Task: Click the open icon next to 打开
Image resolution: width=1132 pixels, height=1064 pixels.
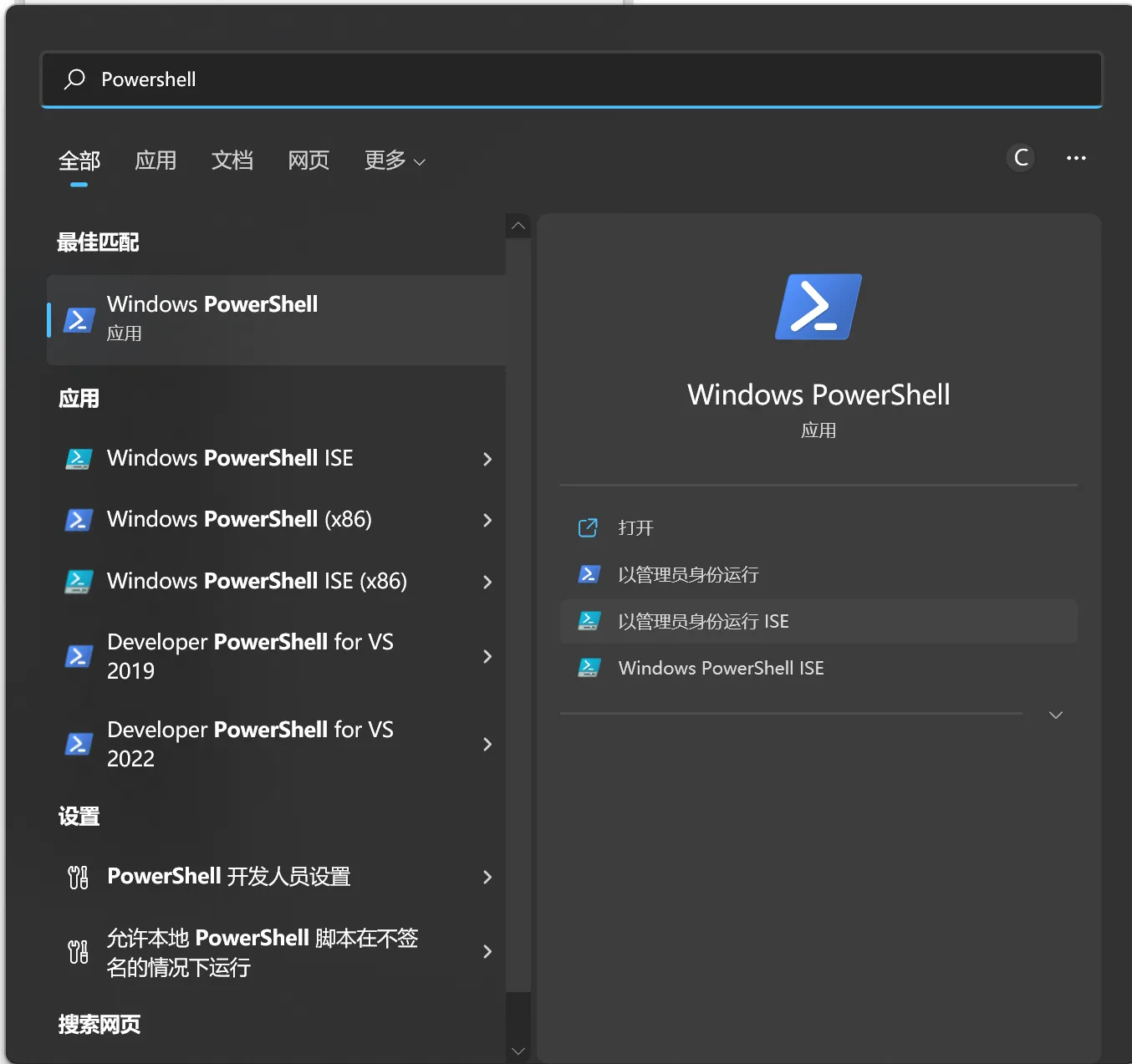Action: tap(588, 528)
